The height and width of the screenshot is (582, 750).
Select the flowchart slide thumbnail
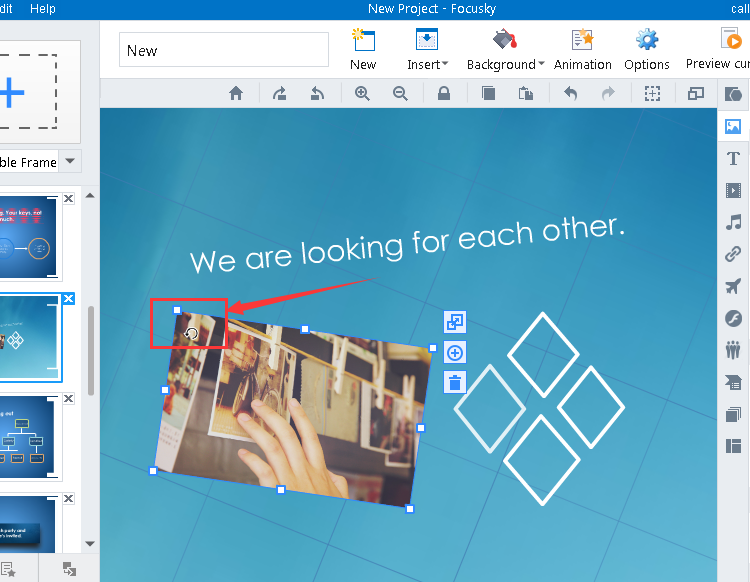click(x=29, y=437)
